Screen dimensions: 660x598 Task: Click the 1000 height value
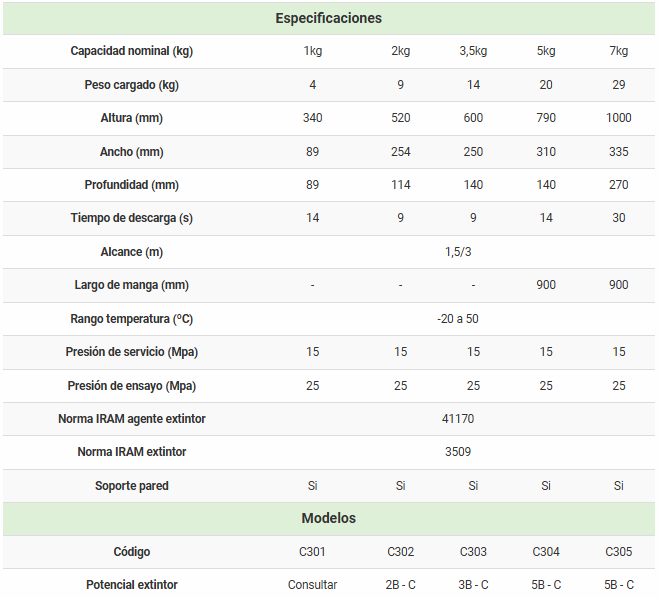coord(619,118)
